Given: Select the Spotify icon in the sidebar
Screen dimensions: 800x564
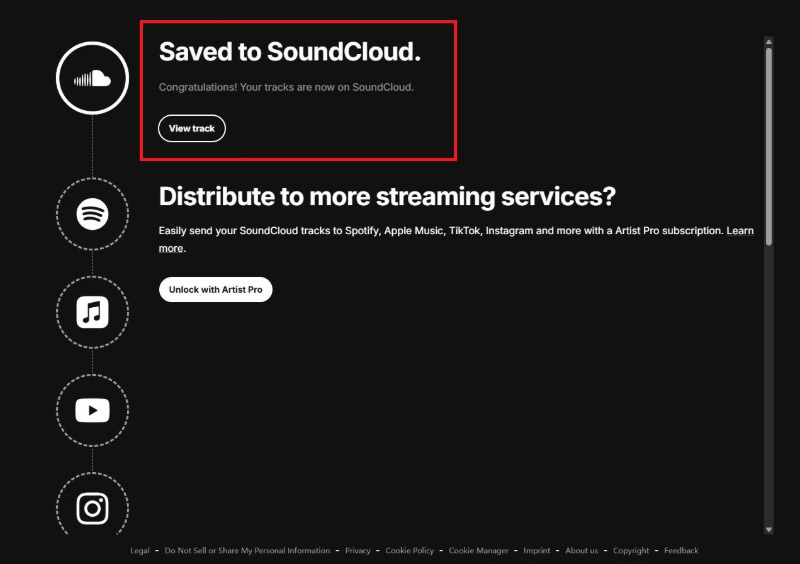Looking at the screenshot, I should pyautogui.click(x=92, y=214).
